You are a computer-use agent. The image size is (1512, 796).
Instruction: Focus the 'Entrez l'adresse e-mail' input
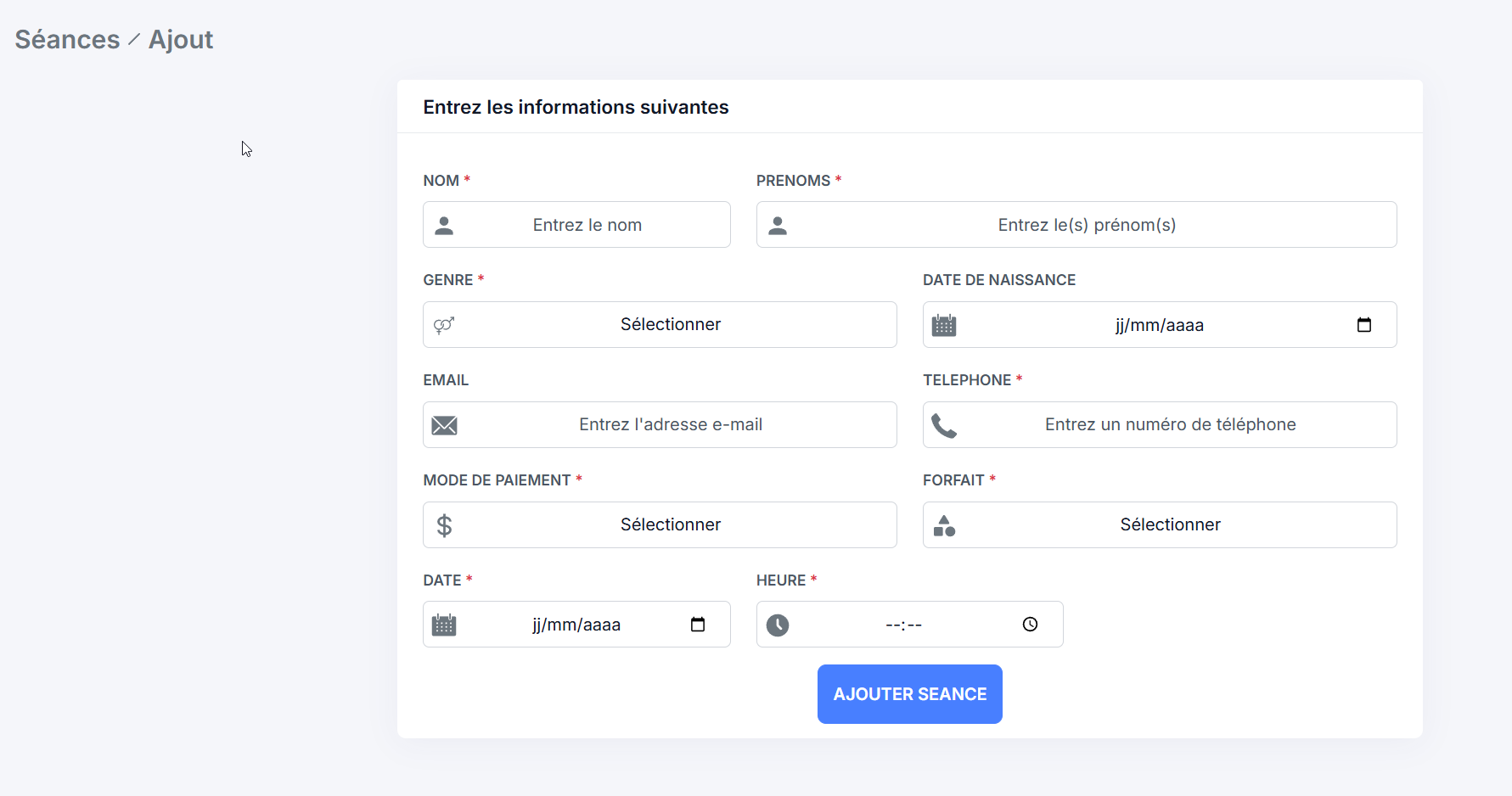click(660, 424)
